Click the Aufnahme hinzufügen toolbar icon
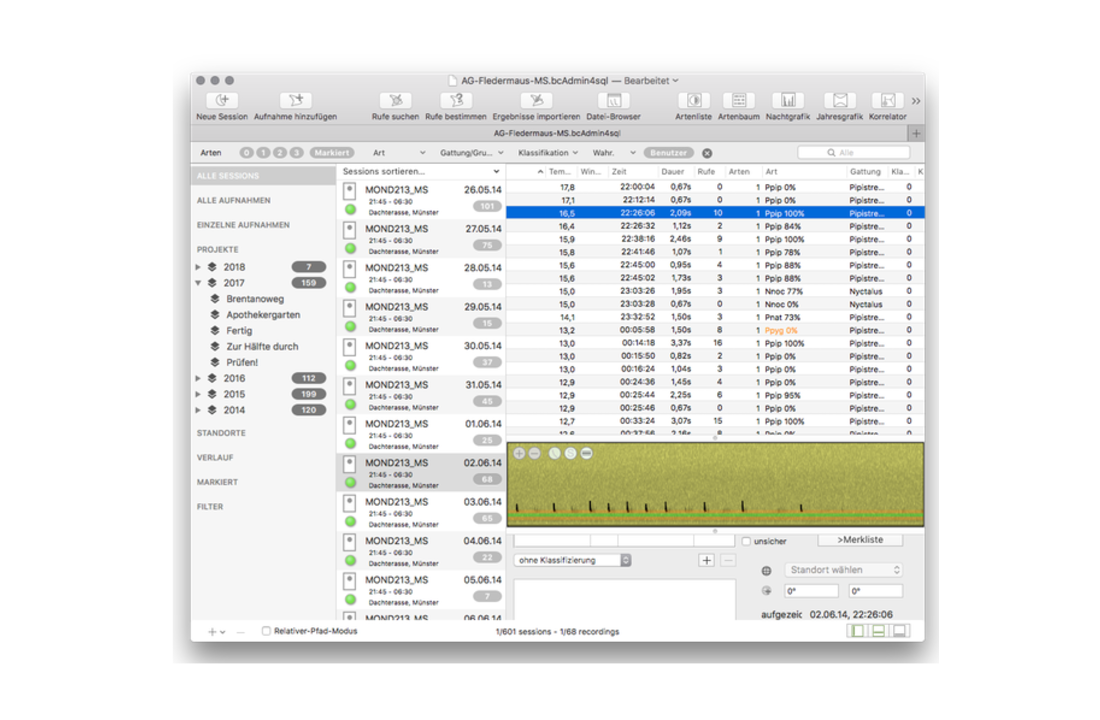Screen dimensions: 1100x720 point(295,100)
